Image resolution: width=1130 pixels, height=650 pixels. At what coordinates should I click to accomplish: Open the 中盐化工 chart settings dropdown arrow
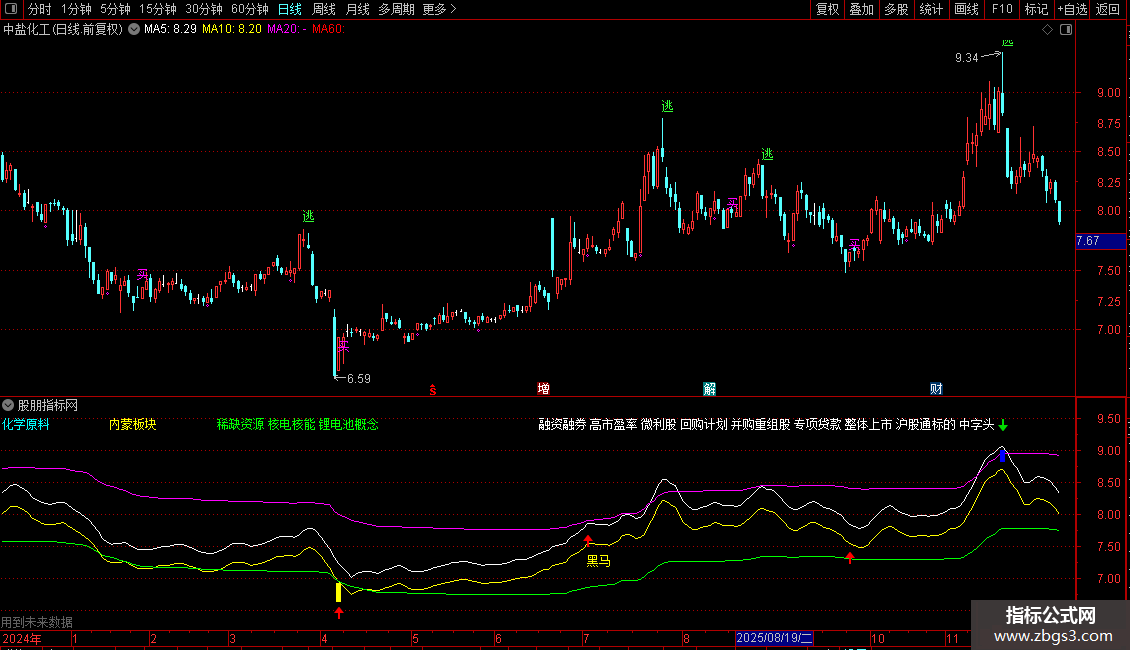[134, 29]
